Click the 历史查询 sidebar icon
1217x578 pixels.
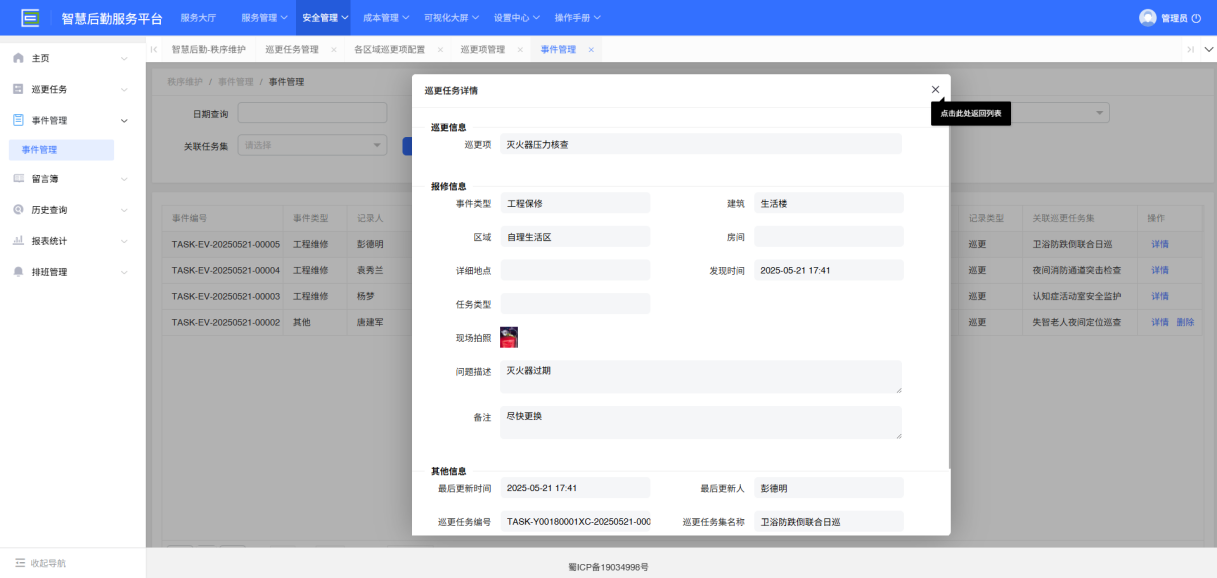tap(18, 210)
